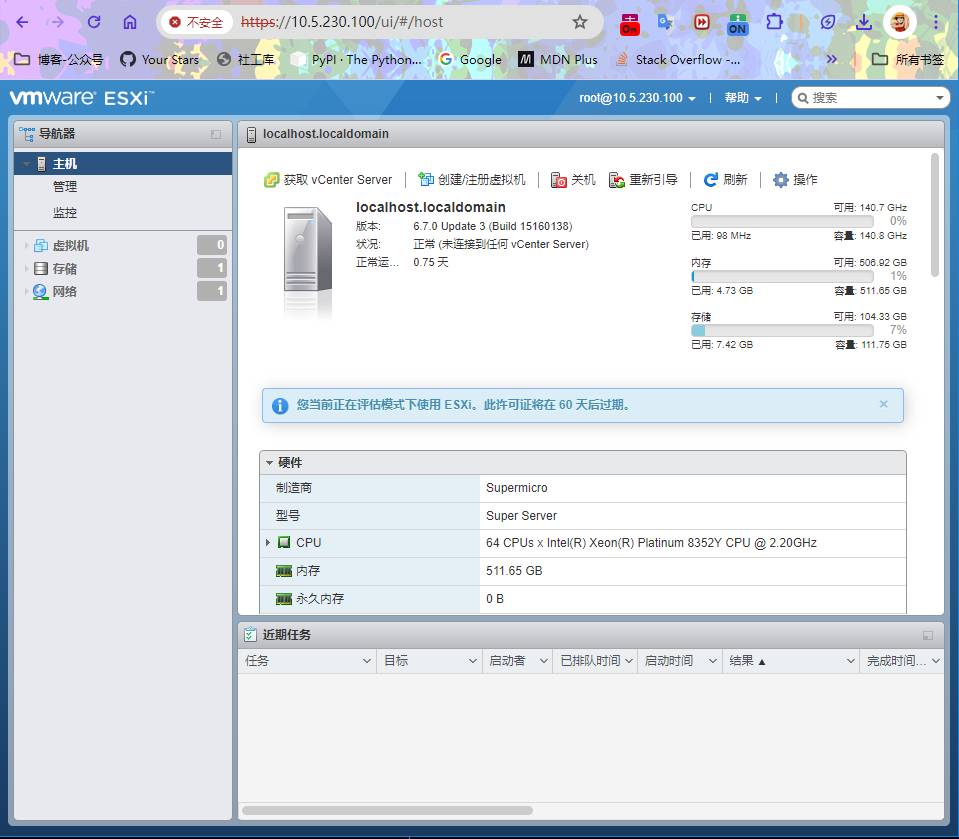
Task: Expand the 虚拟机 tree node
Action: point(26,246)
